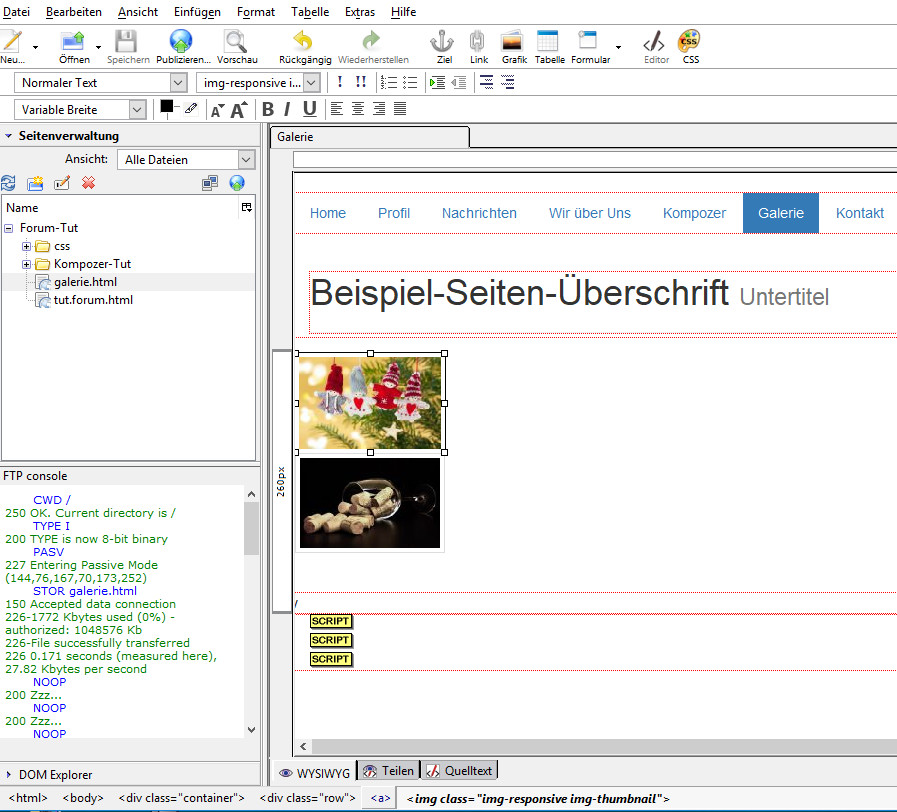Screen dimensions: 897x812
Task: Click the Publizieren globe icon
Action: 181,42
